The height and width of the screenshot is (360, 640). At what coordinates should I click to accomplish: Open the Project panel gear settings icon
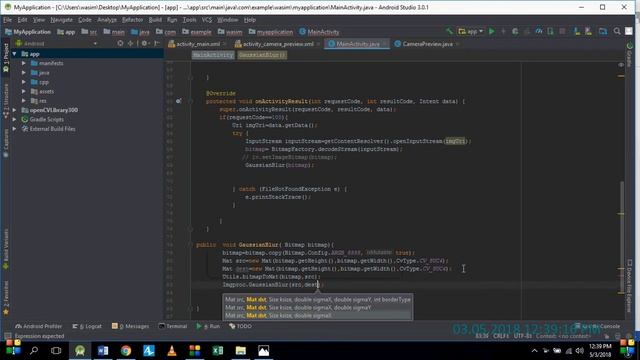(145, 43)
